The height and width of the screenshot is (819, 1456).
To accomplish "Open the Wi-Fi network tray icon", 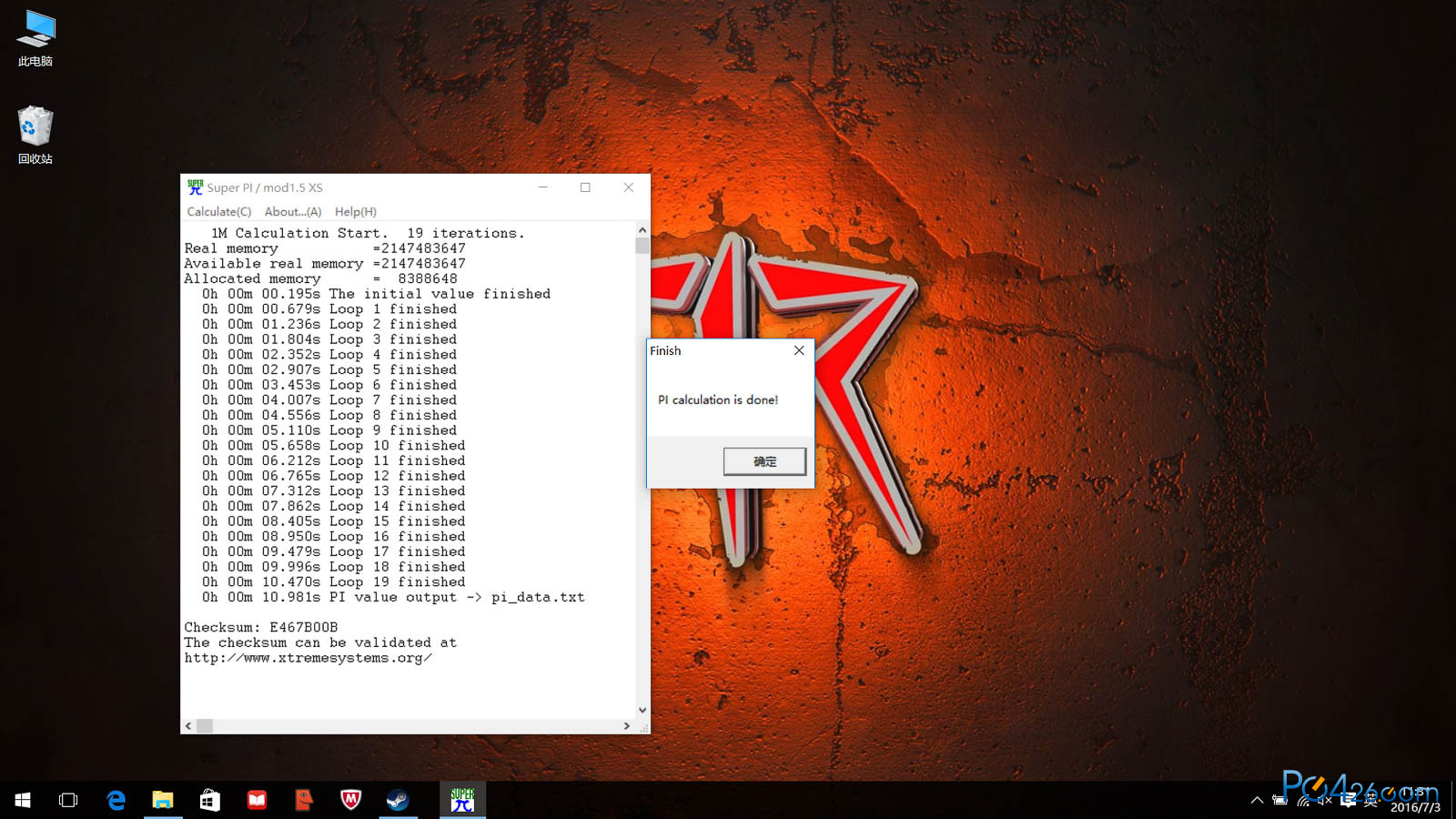I will (1302, 800).
